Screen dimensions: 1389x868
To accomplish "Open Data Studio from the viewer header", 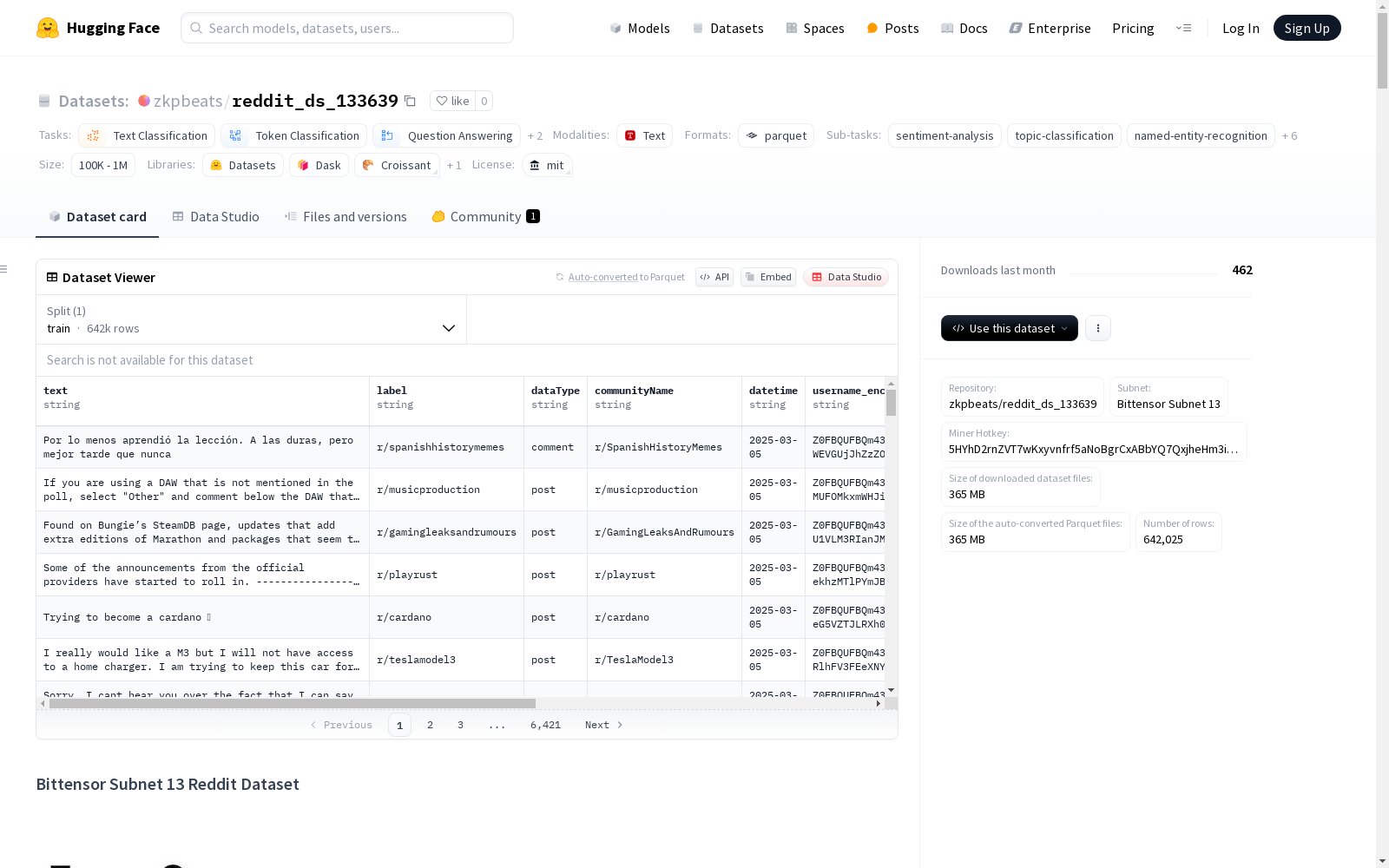I will (x=846, y=277).
